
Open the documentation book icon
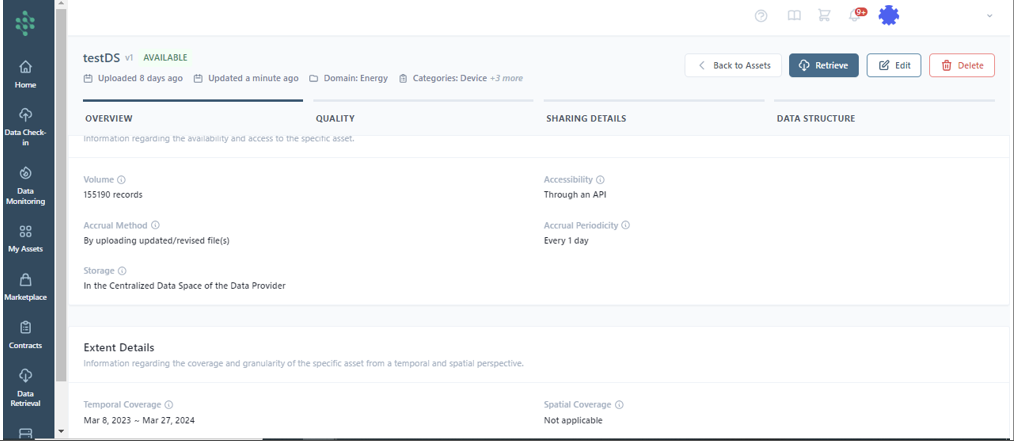coord(793,15)
